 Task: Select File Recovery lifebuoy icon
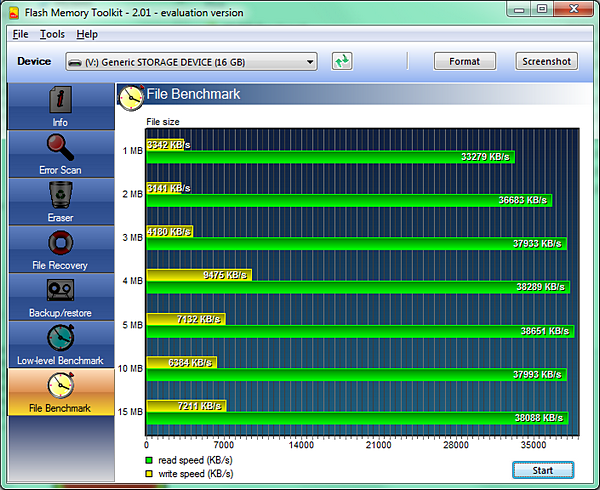60,243
